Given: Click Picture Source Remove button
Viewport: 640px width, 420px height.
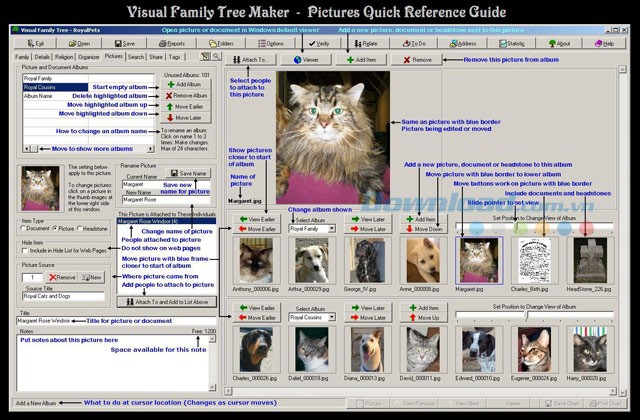Looking at the screenshot, I should [x=62, y=278].
